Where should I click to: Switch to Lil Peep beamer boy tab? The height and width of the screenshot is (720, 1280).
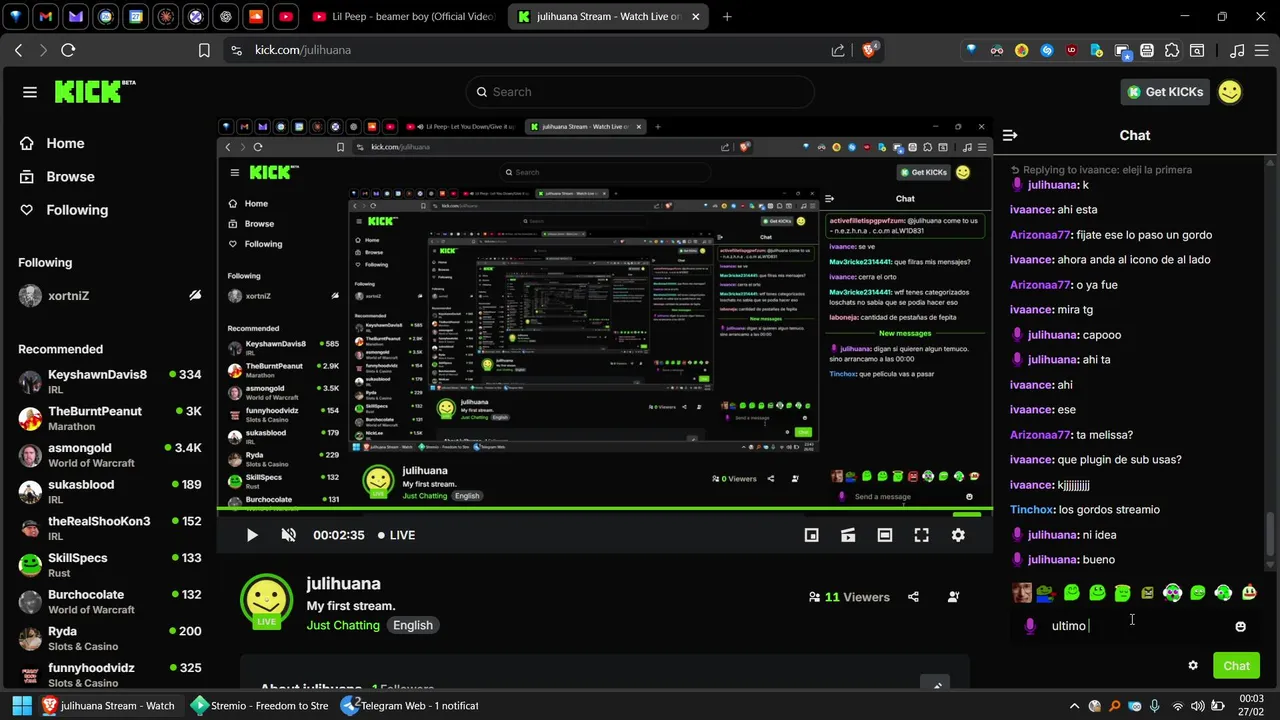403,17
